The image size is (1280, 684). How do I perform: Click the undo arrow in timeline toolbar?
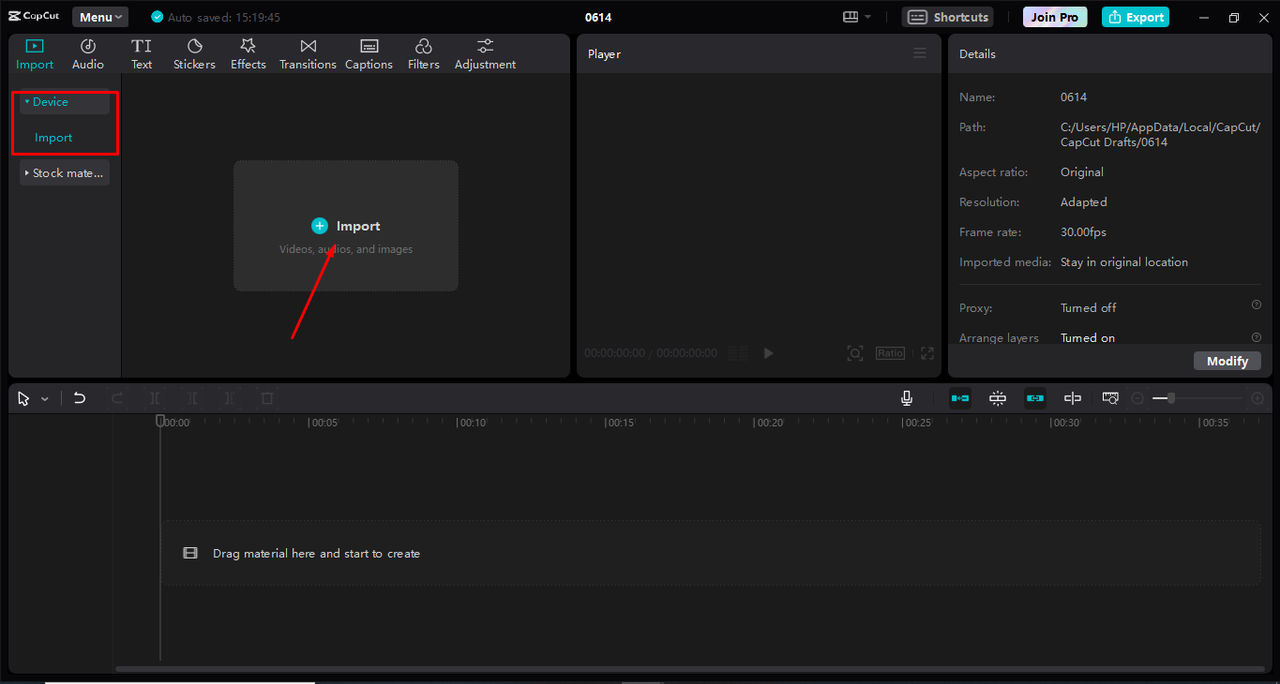click(80, 398)
